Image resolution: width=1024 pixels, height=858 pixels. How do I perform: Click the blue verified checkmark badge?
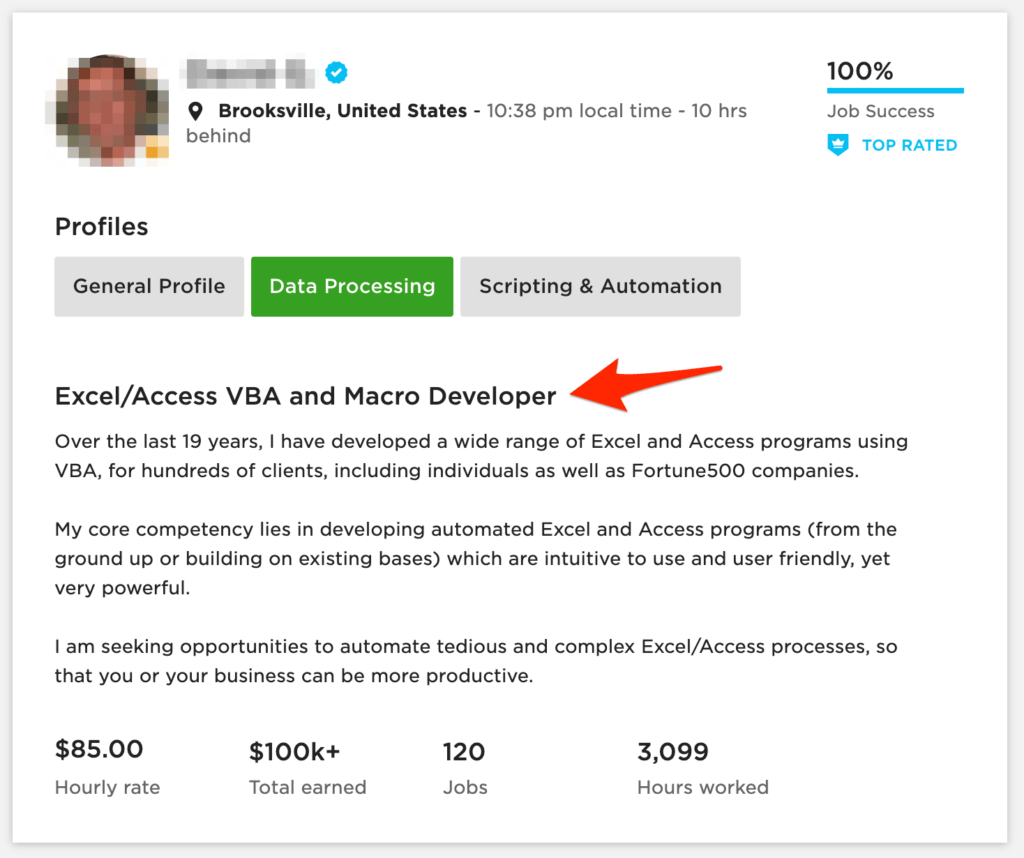[x=336, y=72]
